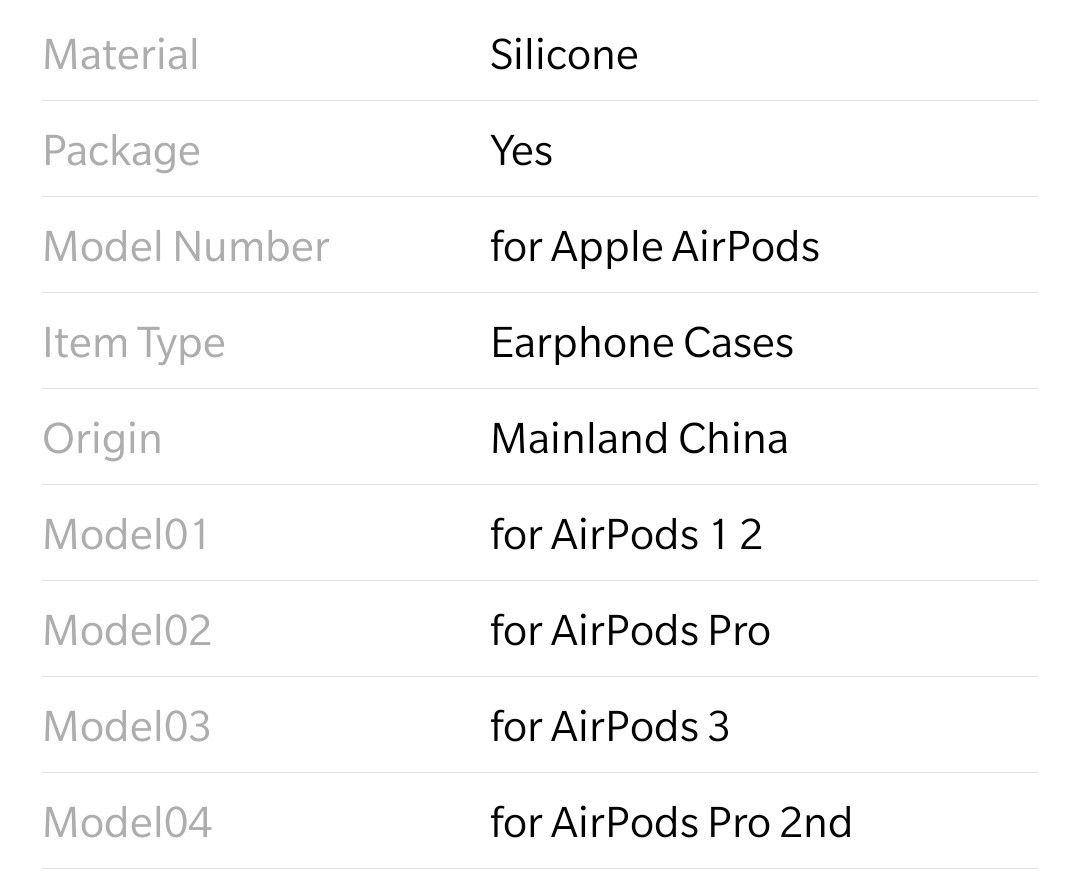The image size is (1080, 877).
Task: Select the Origin label
Action: [x=102, y=440]
